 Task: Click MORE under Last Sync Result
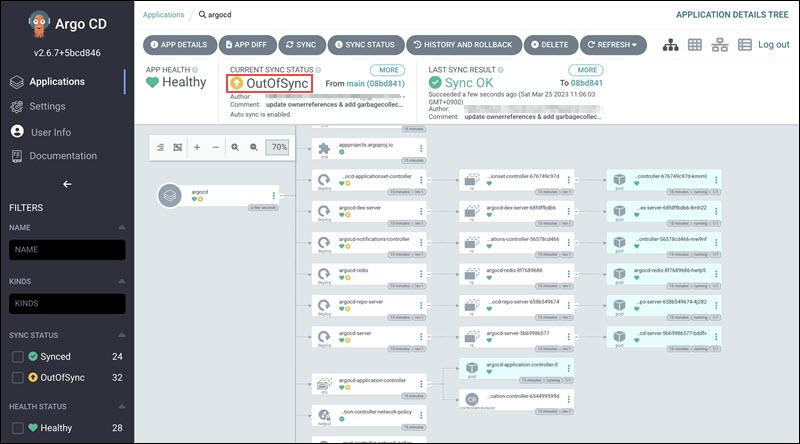(586, 70)
